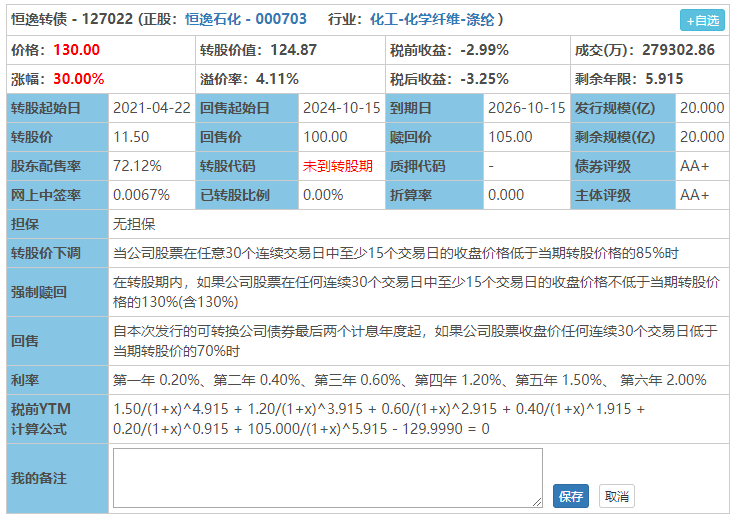Select the 剩余年限 value 5.915

664,79
